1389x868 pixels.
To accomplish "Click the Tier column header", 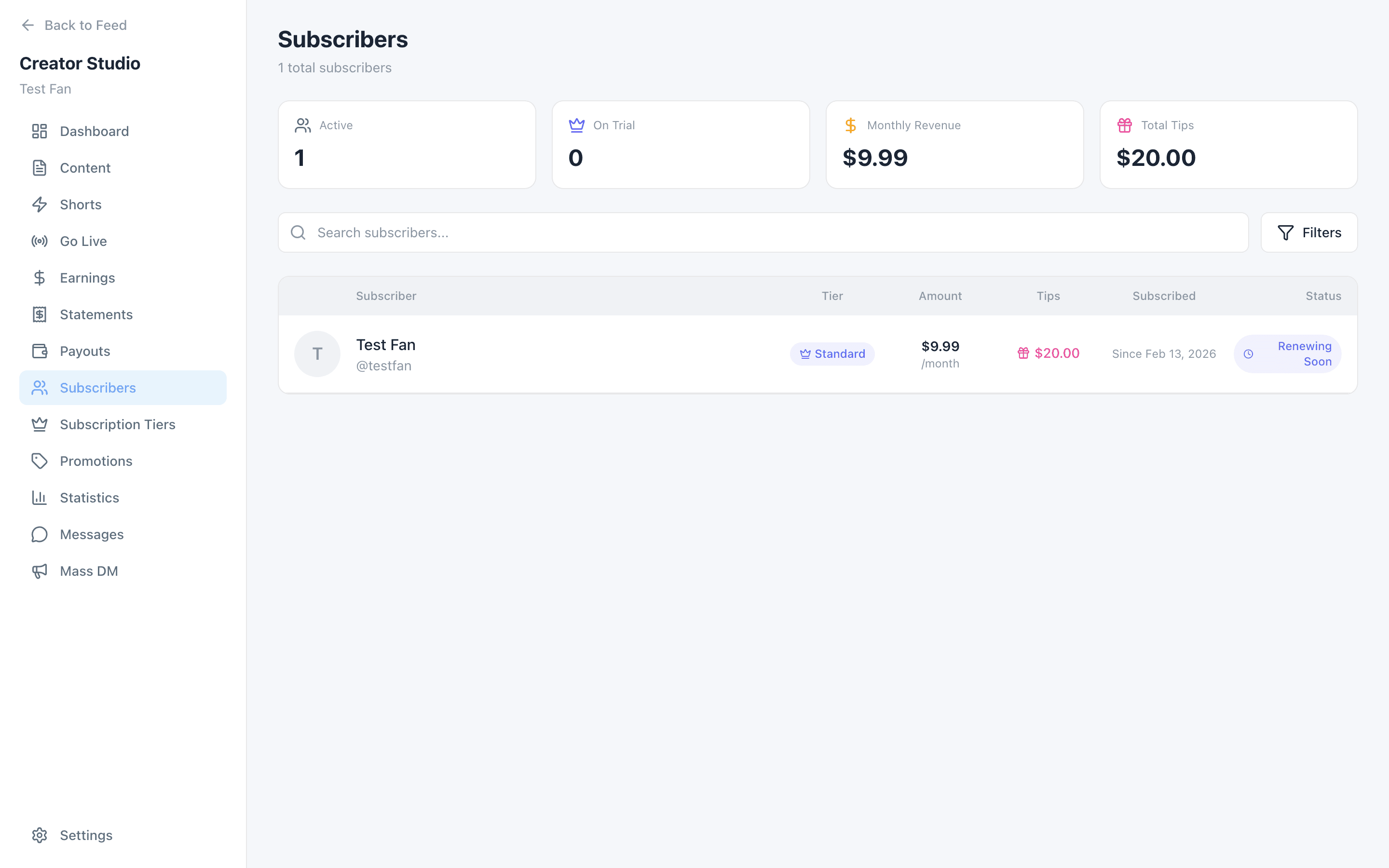I will point(832,296).
